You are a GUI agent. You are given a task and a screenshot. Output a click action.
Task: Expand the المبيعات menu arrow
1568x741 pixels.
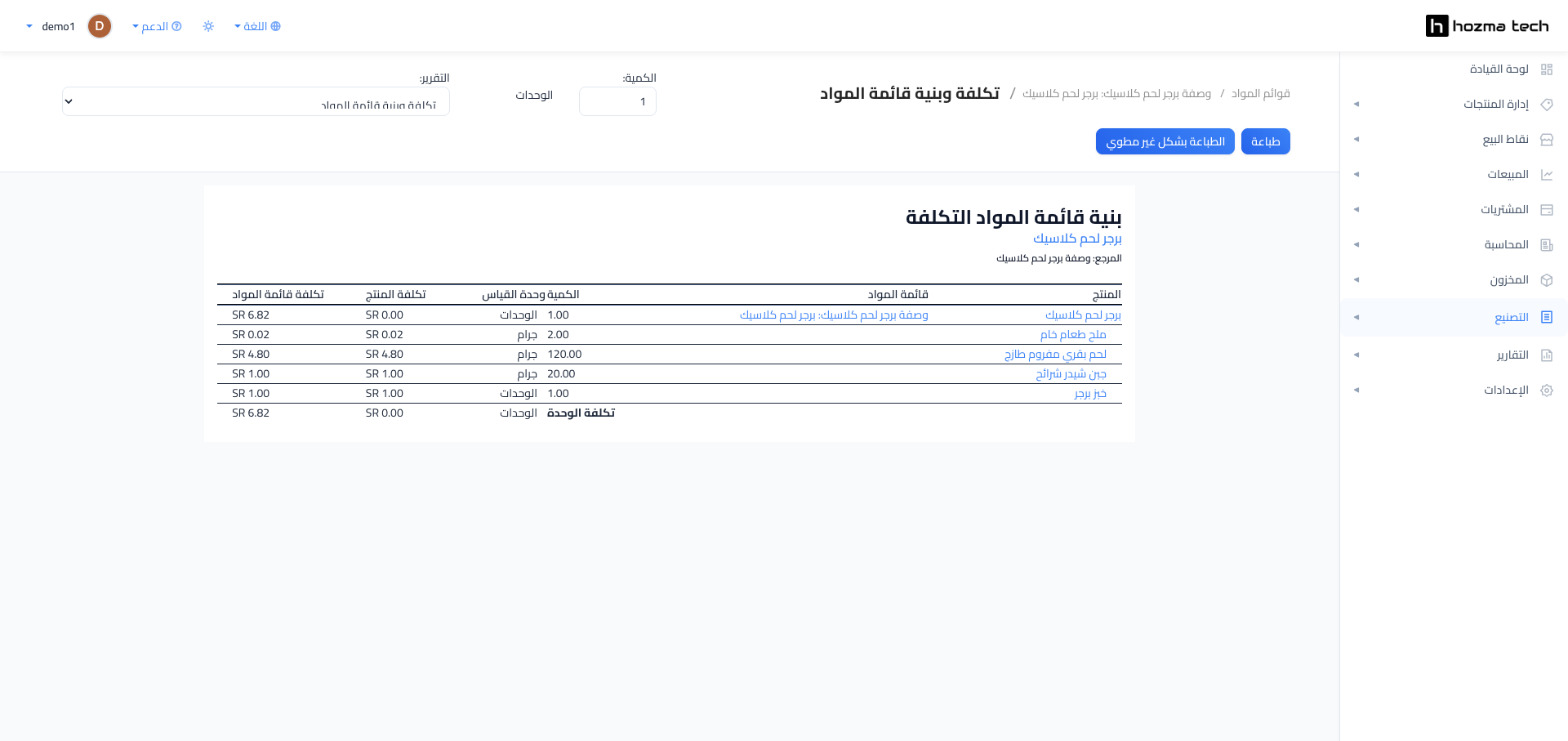coord(1356,175)
